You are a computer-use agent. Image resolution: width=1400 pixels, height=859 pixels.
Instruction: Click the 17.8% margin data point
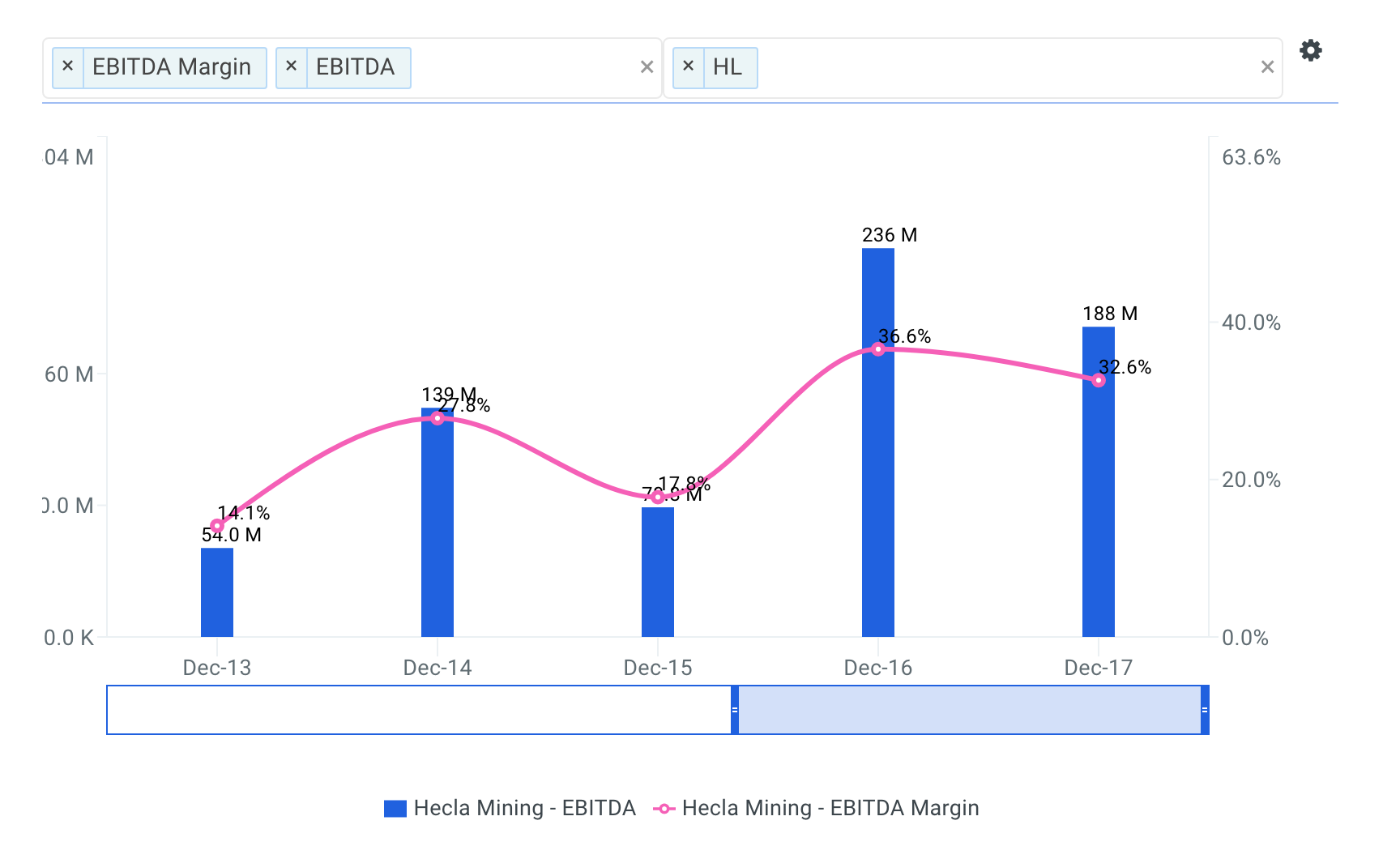(658, 497)
